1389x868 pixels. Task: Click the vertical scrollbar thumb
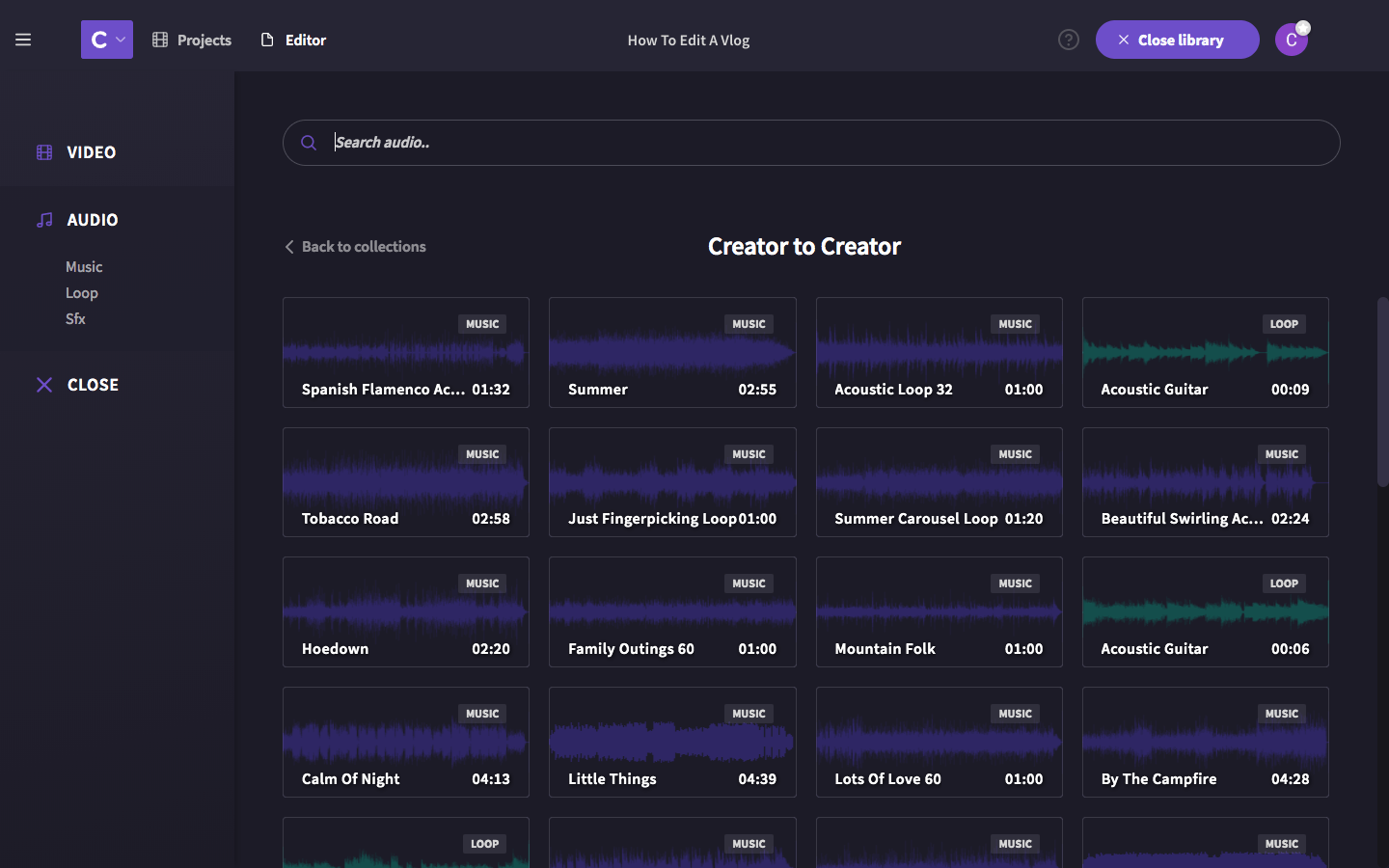click(x=1382, y=391)
